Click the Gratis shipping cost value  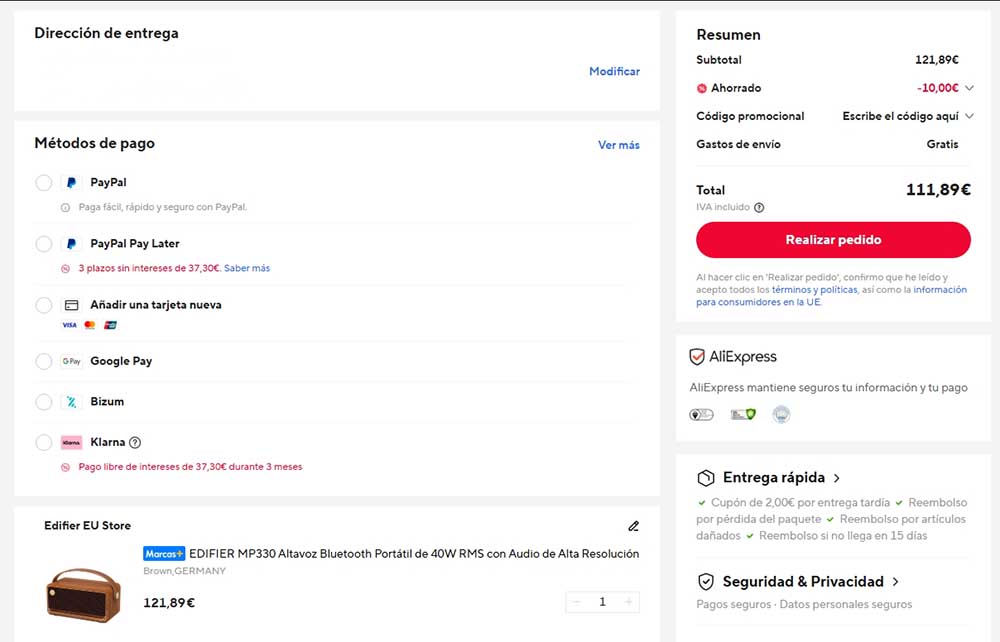pos(942,145)
